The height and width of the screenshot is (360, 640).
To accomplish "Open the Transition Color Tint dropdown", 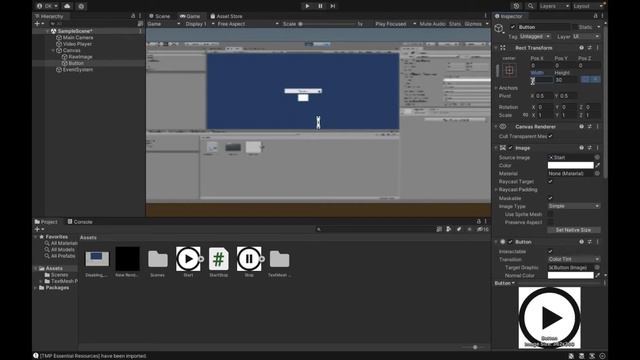I will 573,260.
